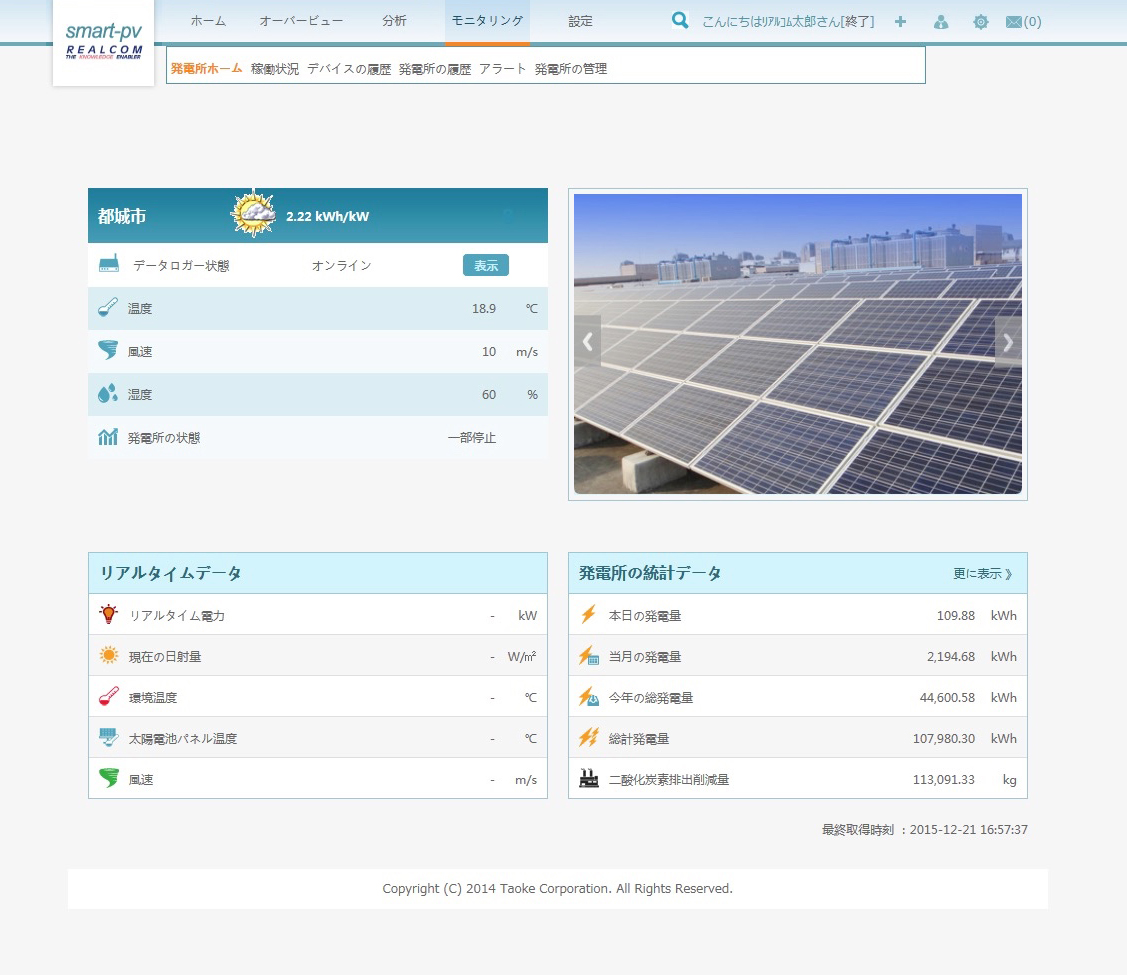The image size is (1127, 975).
Task: Click the double lightning icon for 総計発電量
Action: (x=589, y=737)
